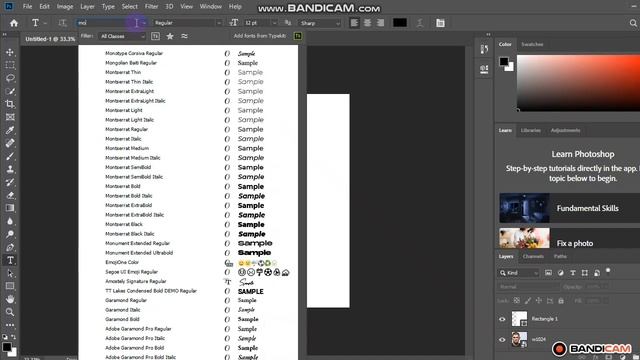This screenshot has width=640, height=360.
Task: Toggle visibility of Rectangle 1 layer
Action: [502, 319]
